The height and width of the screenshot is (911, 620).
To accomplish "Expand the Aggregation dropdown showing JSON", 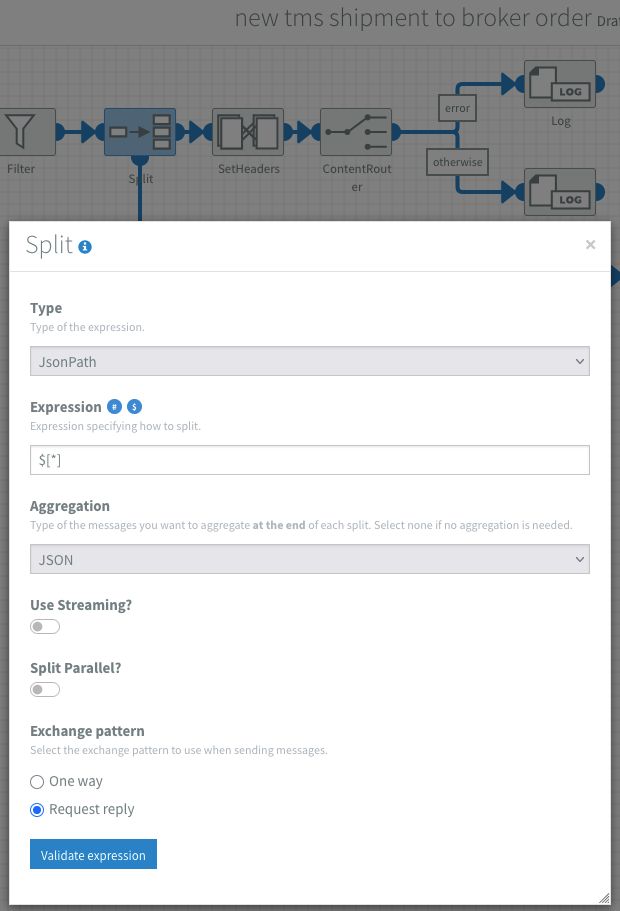I will click(310, 559).
